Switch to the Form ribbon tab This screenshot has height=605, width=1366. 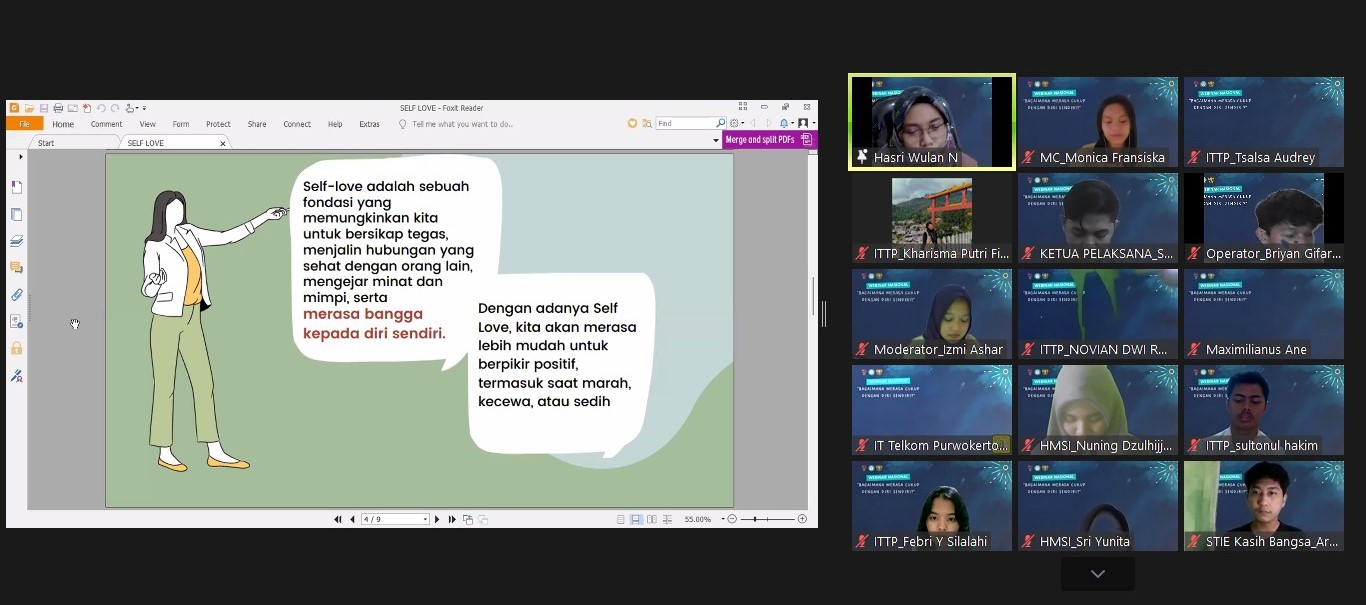[x=181, y=124]
